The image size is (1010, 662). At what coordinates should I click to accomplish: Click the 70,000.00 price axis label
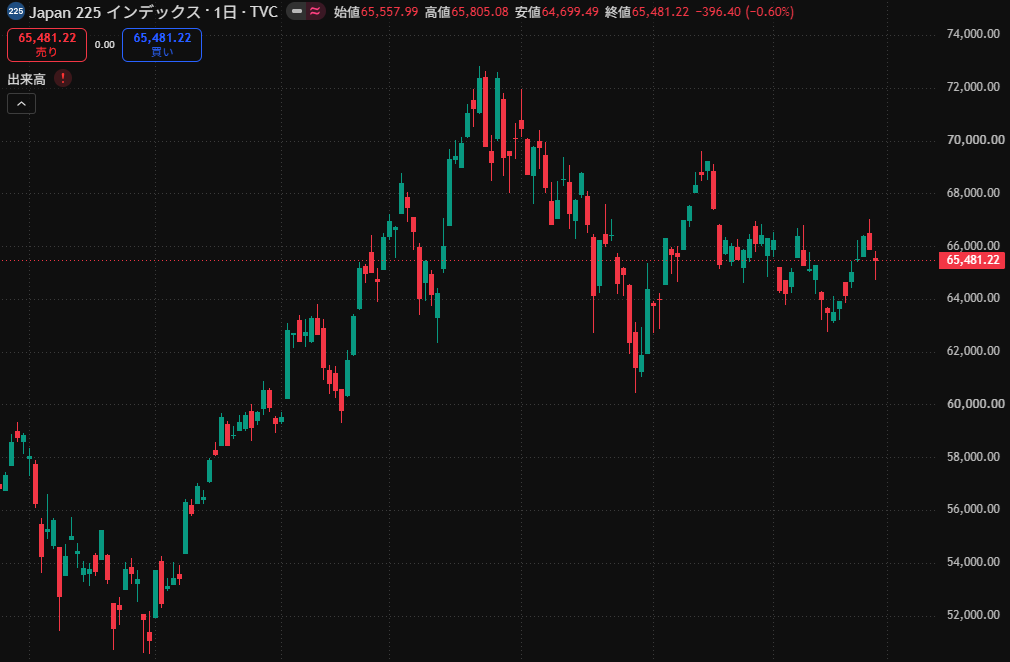tap(975, 140)
